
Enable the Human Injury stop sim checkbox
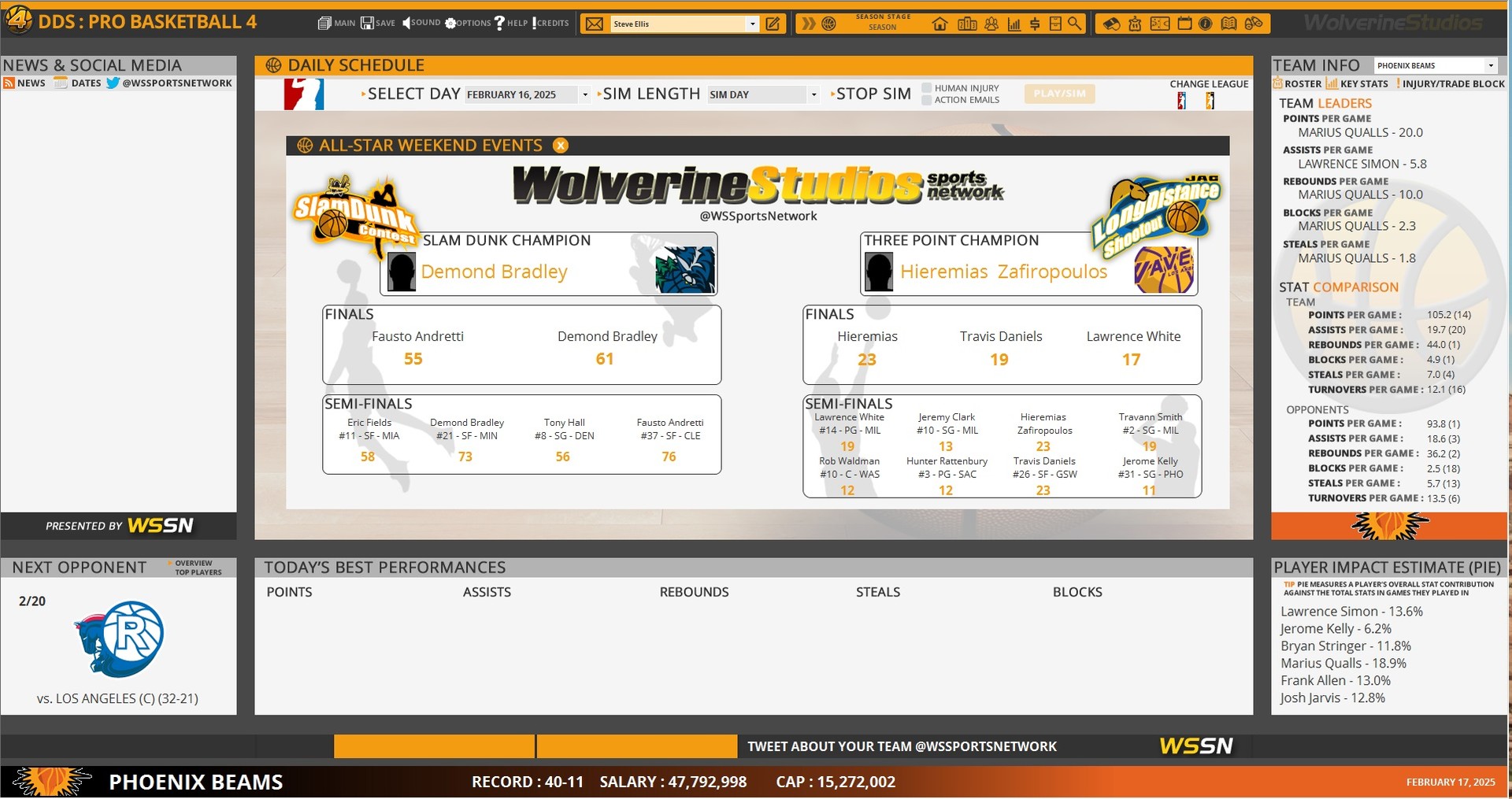click(x=927, y=88)
